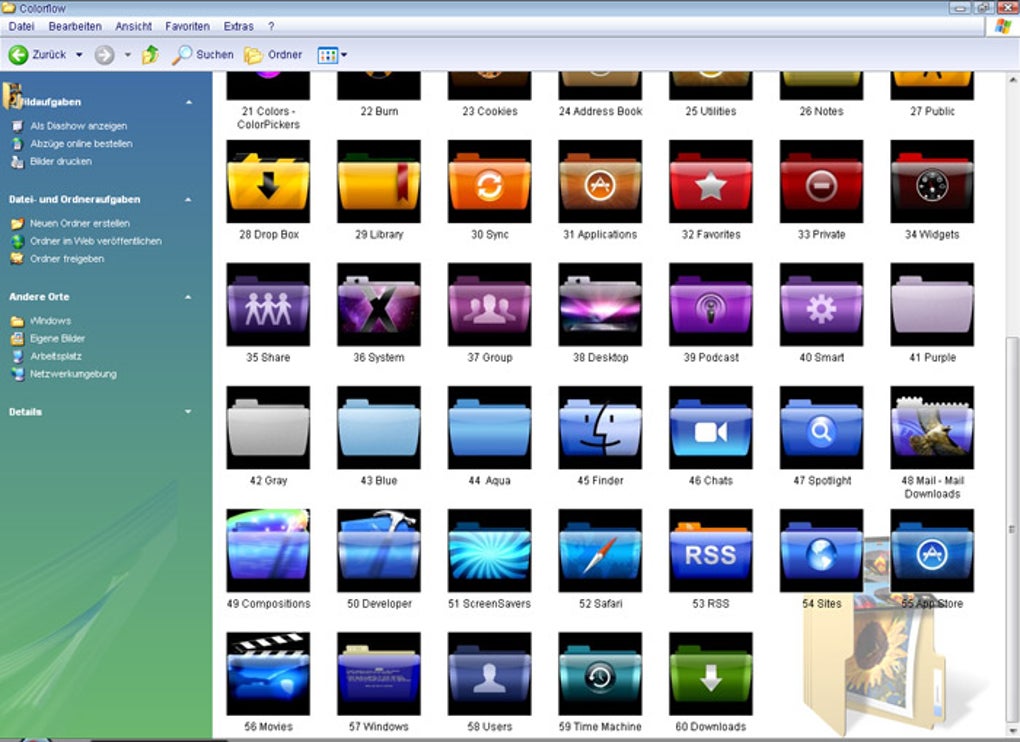Select the 41 Purple folder icon
Image resolution: width=1020 pixels, height=742 pixels.
[932, 304]
